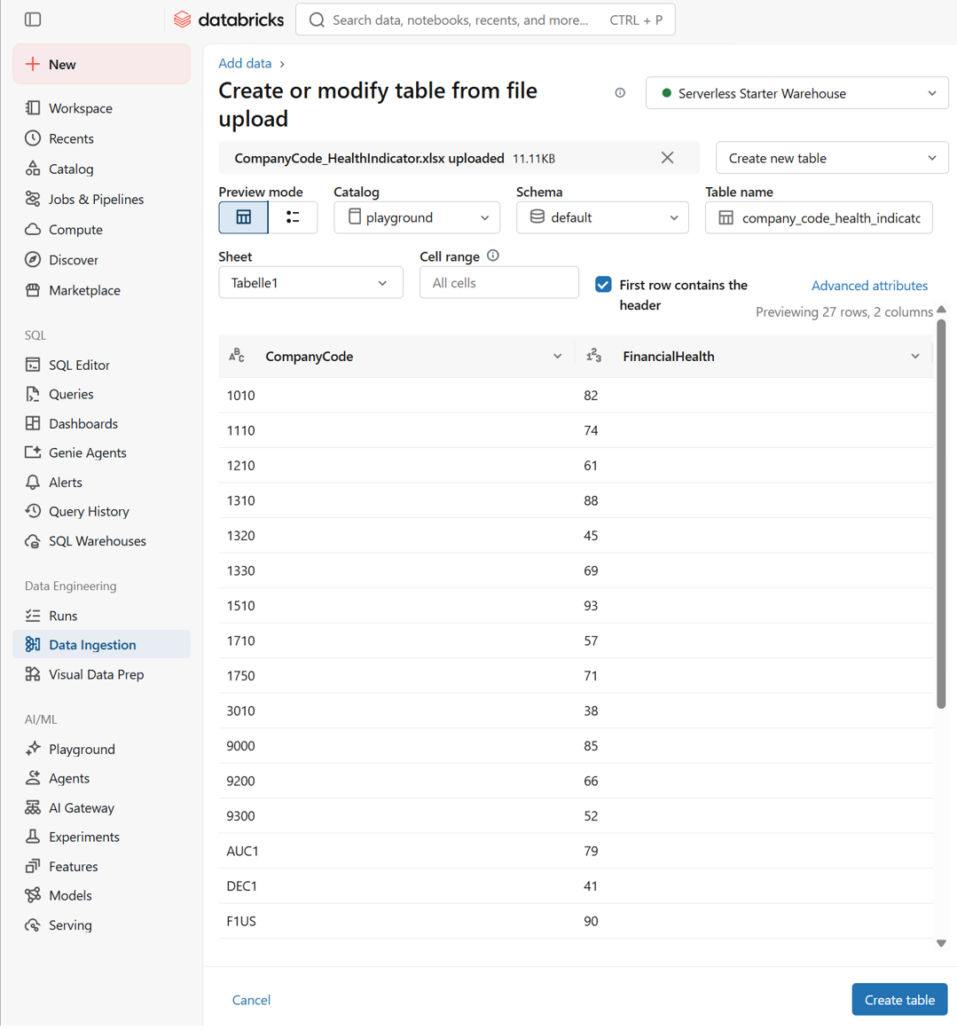Click the Databricks logo
Image resolution: width=957 pixels, height=1030 pixels.
[229, 20]
